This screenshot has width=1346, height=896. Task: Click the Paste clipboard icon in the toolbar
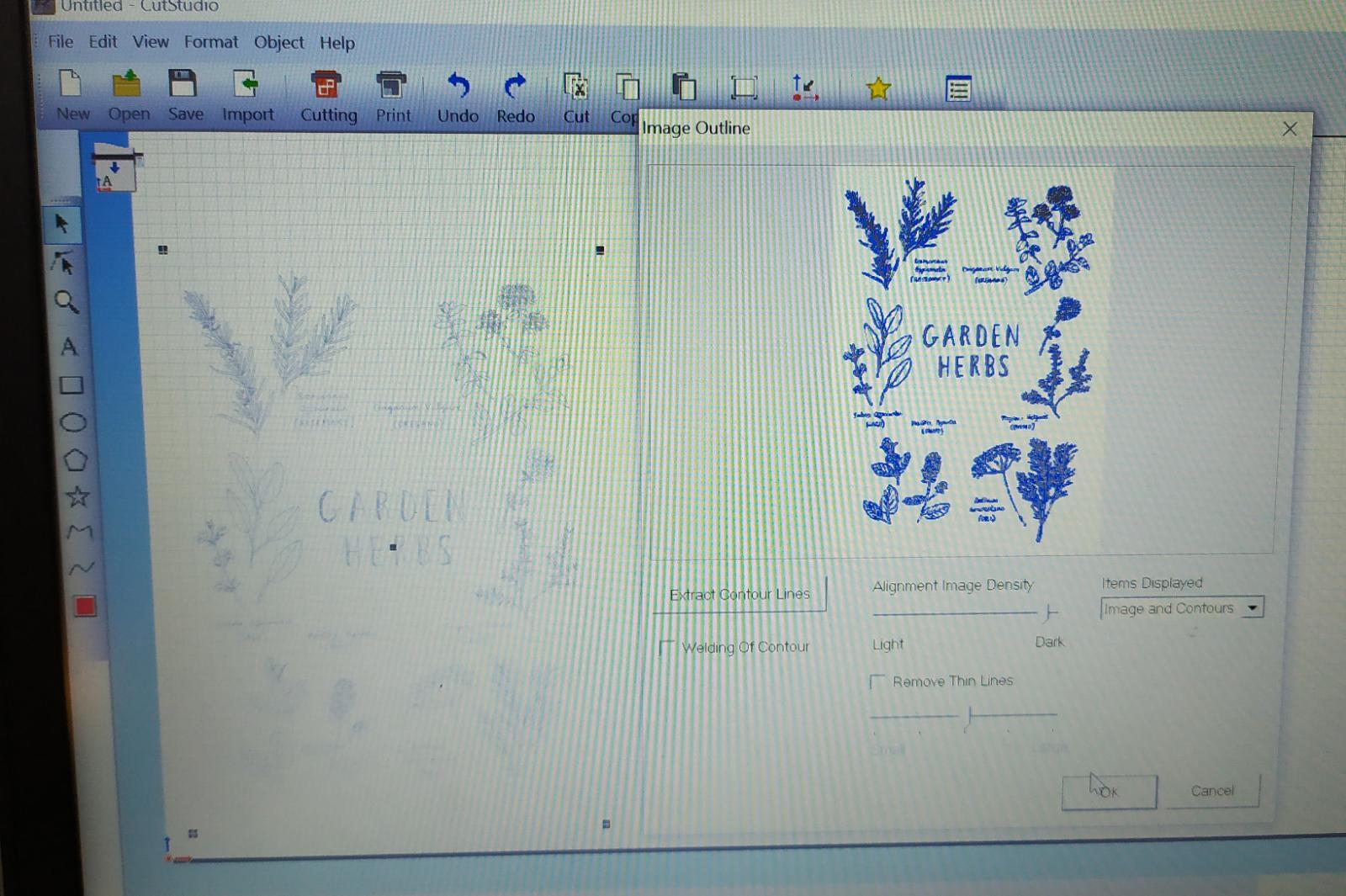click(x=684, y=87)
